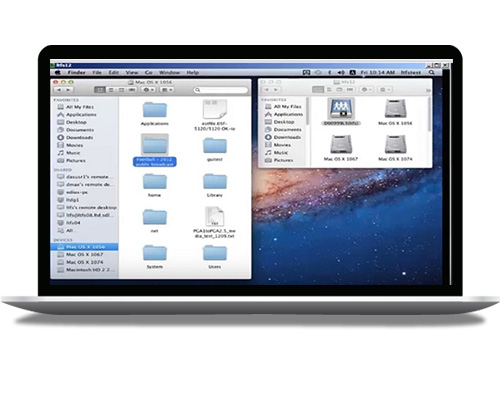
Task: Switch to list view in left Finder
Action: [111, 90]
